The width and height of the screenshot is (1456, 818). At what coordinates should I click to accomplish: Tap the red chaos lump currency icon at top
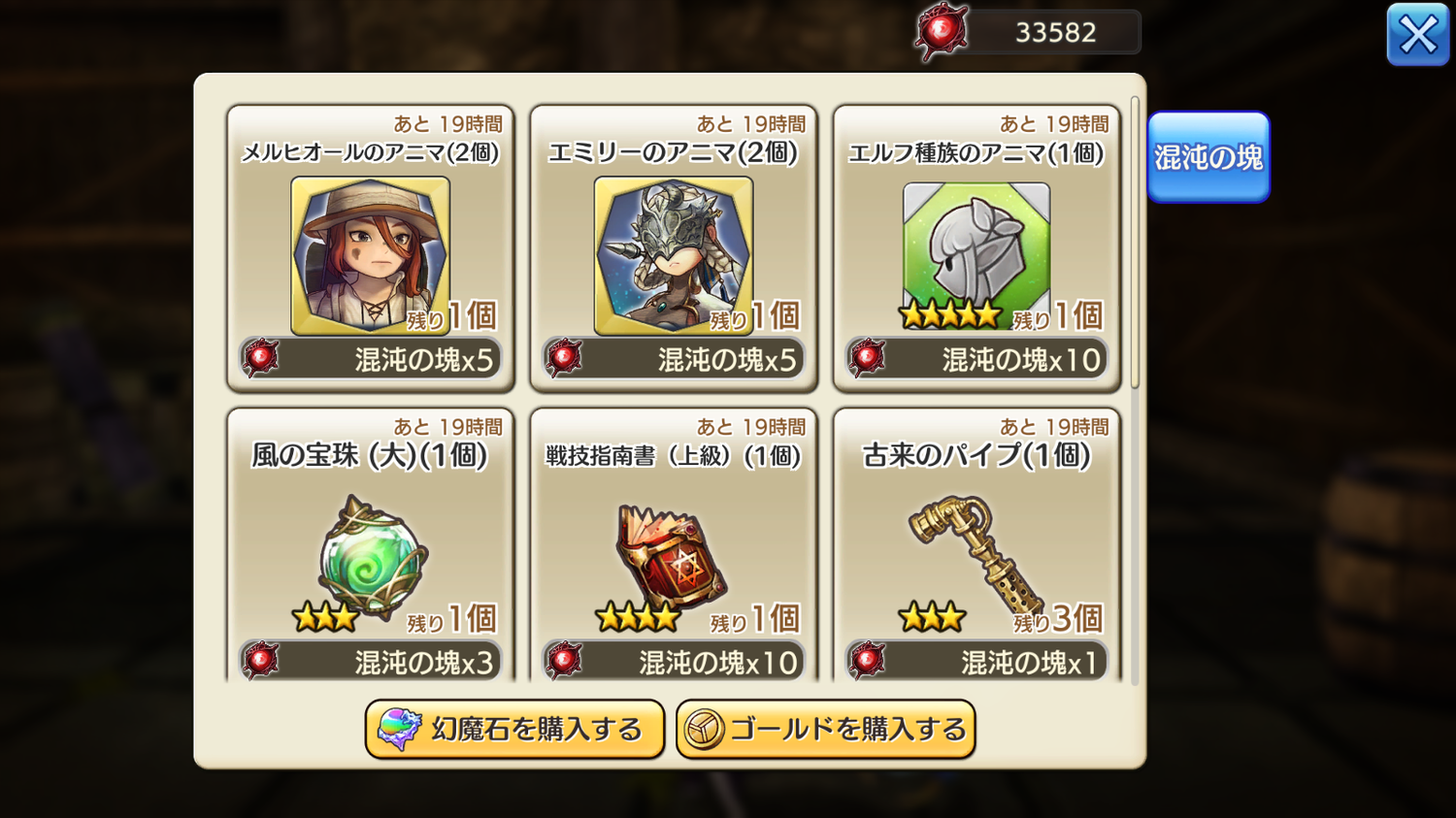tap(942, 32)
